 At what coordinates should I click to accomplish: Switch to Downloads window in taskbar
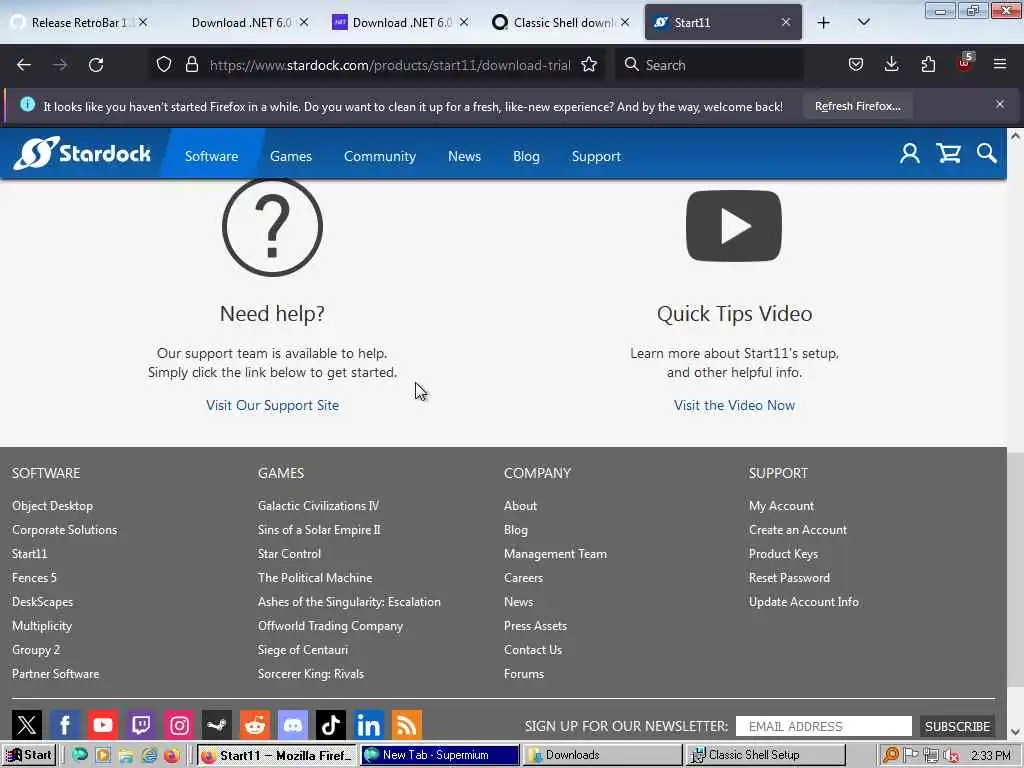[x=602, y=755]
